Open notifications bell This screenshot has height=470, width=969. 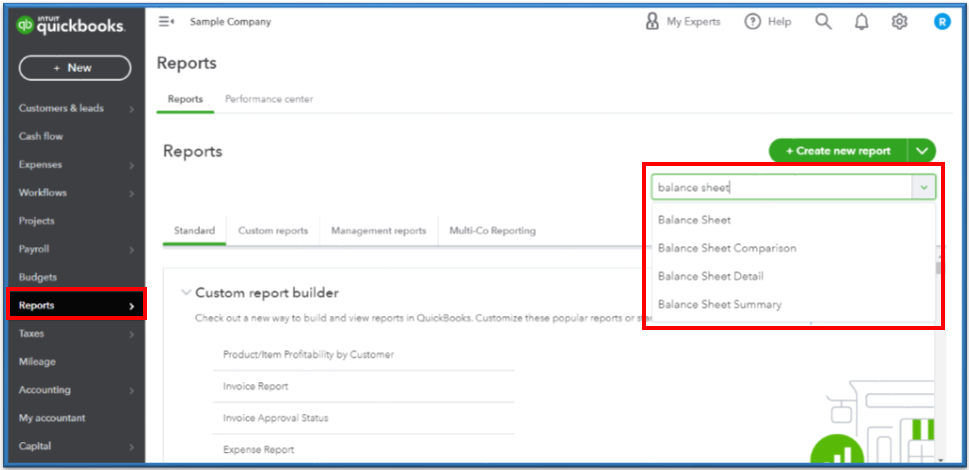point(861,22)
